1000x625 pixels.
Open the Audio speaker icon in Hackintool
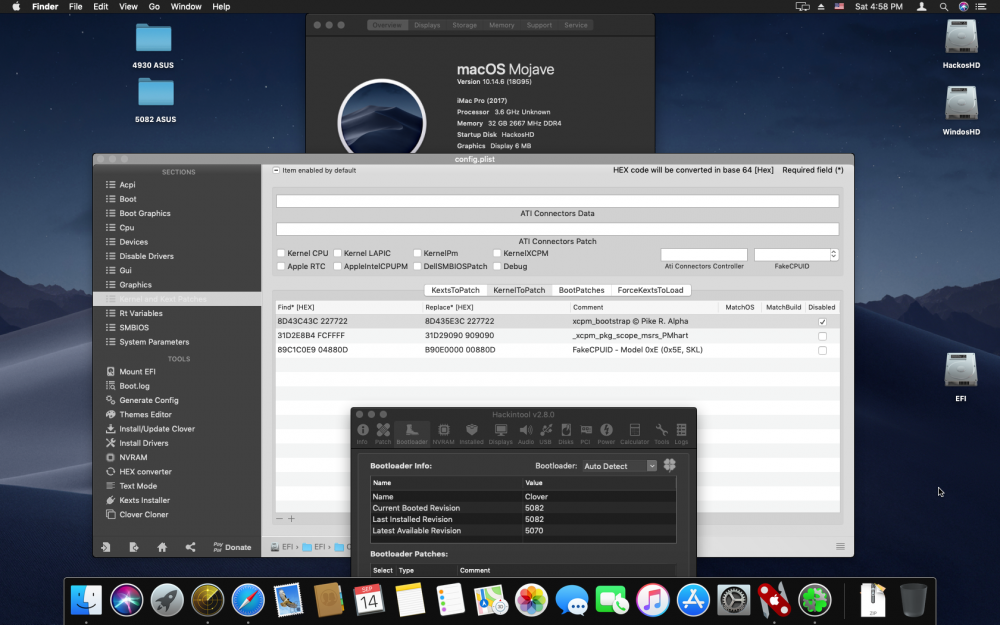[526, 433]
